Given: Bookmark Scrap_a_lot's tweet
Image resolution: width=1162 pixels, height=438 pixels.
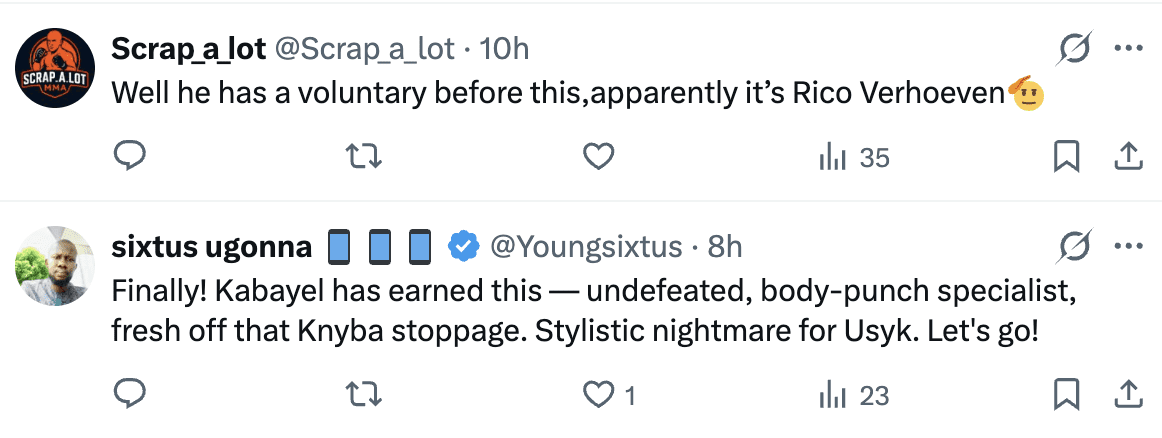Looking at the screenshot, I should (x=1067, y=157).
